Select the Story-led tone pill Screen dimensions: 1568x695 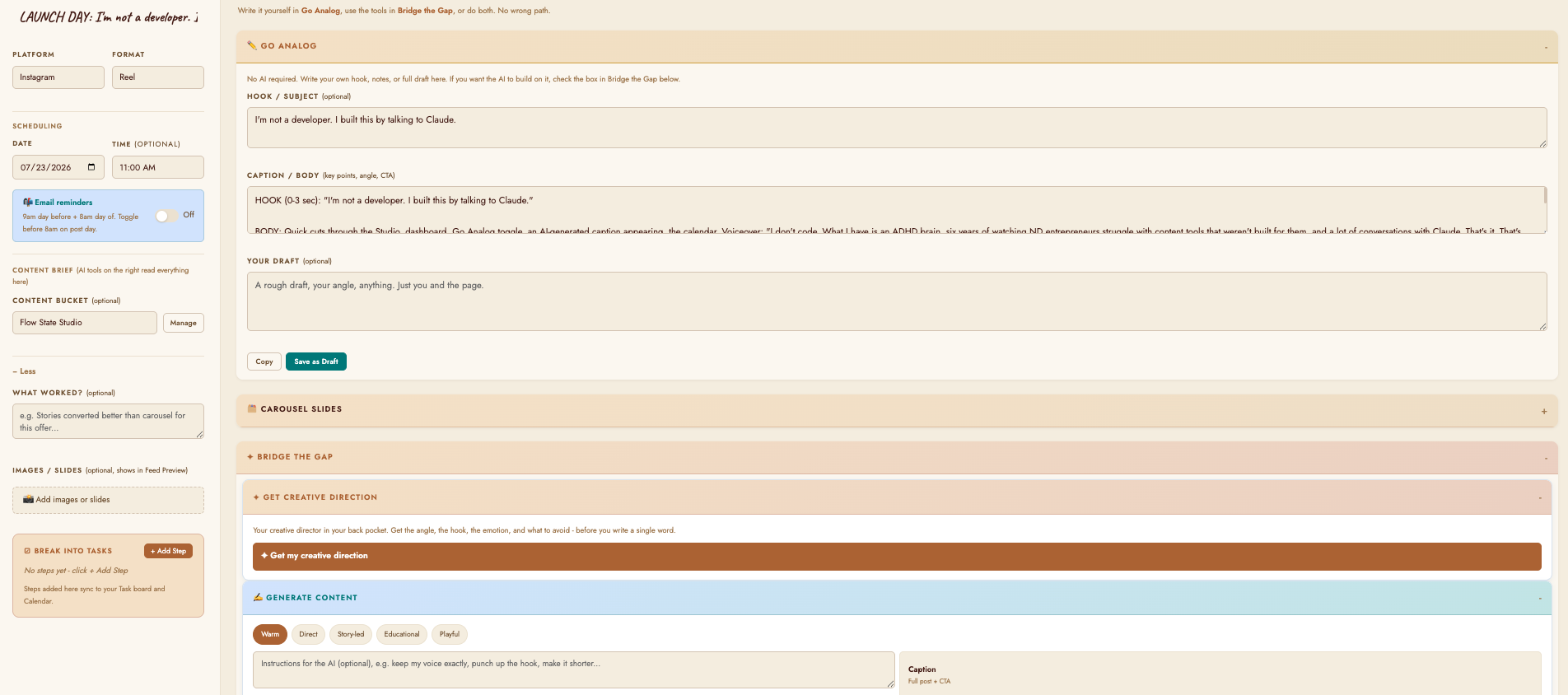pos(351,634)
